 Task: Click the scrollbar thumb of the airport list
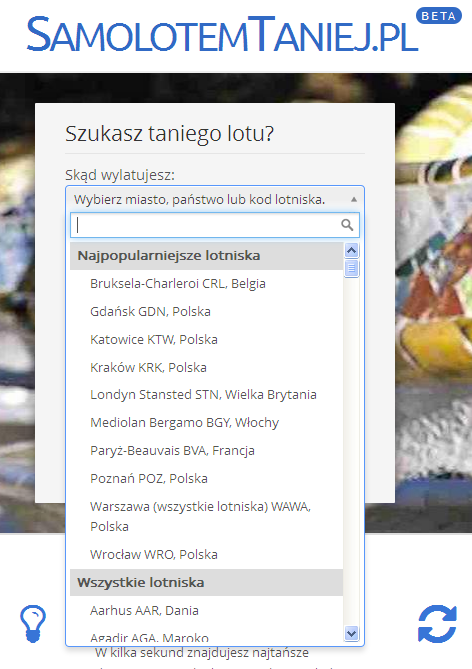pyautogui.click(x=351, y=268)
